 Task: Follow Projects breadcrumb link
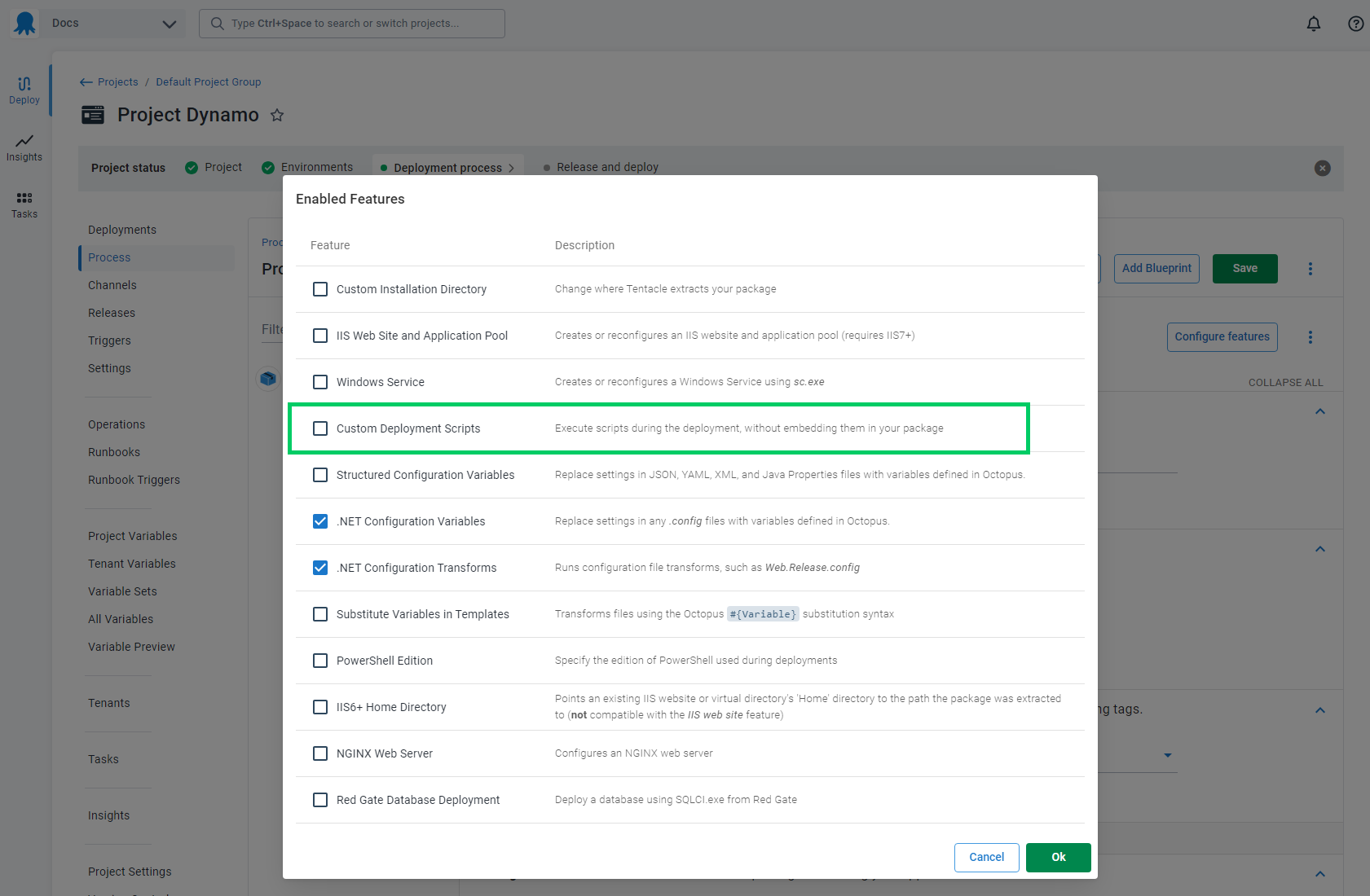tap(118, 82)
